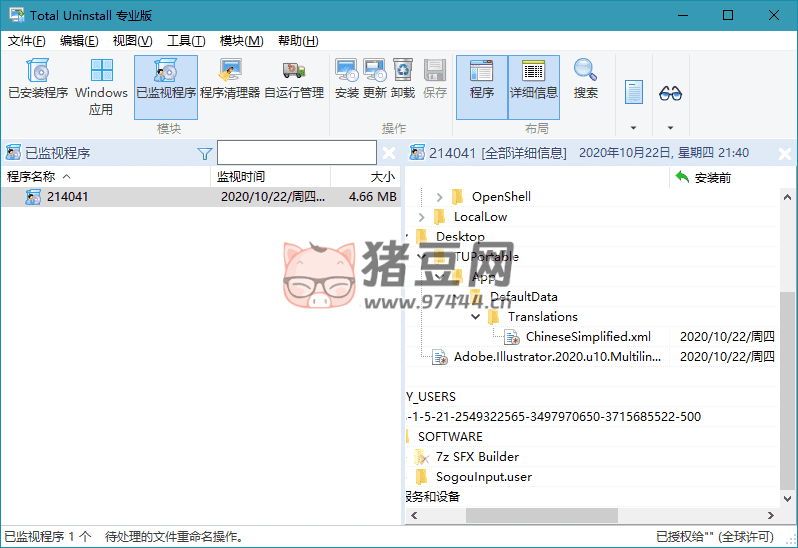Click the 卸载 (Uninstall) recycle icon
Image resolution: width=798 pixels, height=548 pixels.
coord(402,79)
